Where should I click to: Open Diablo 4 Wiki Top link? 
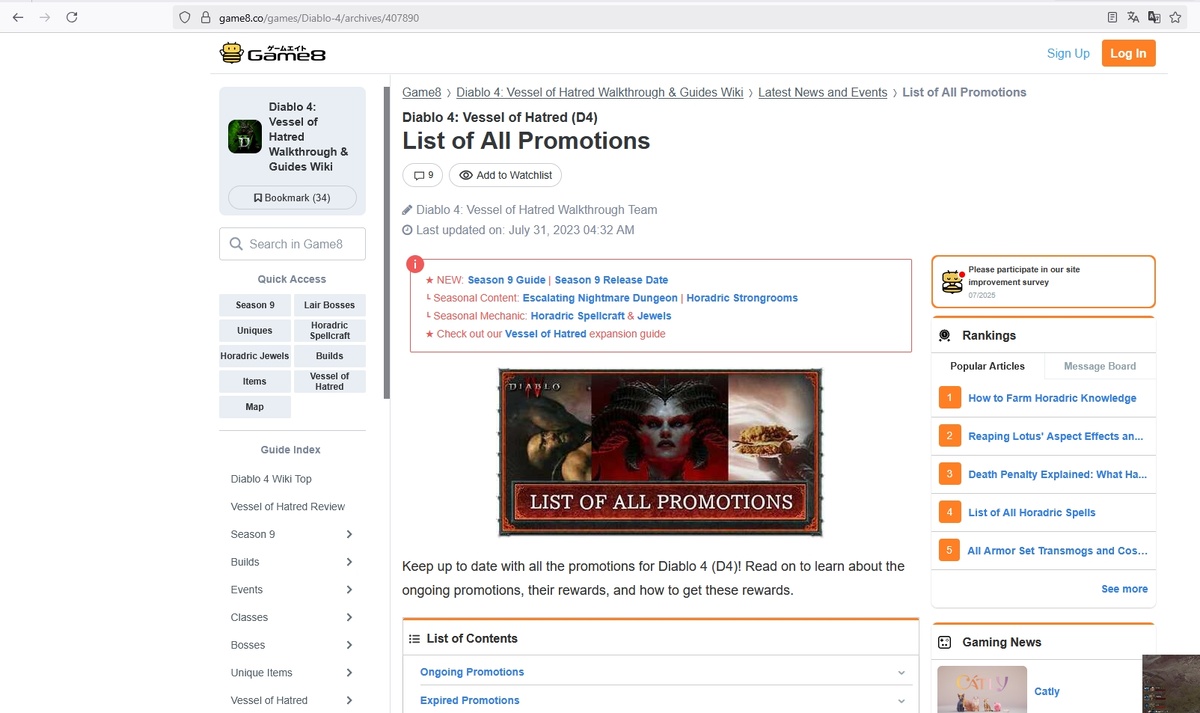[x=271, y=479]
